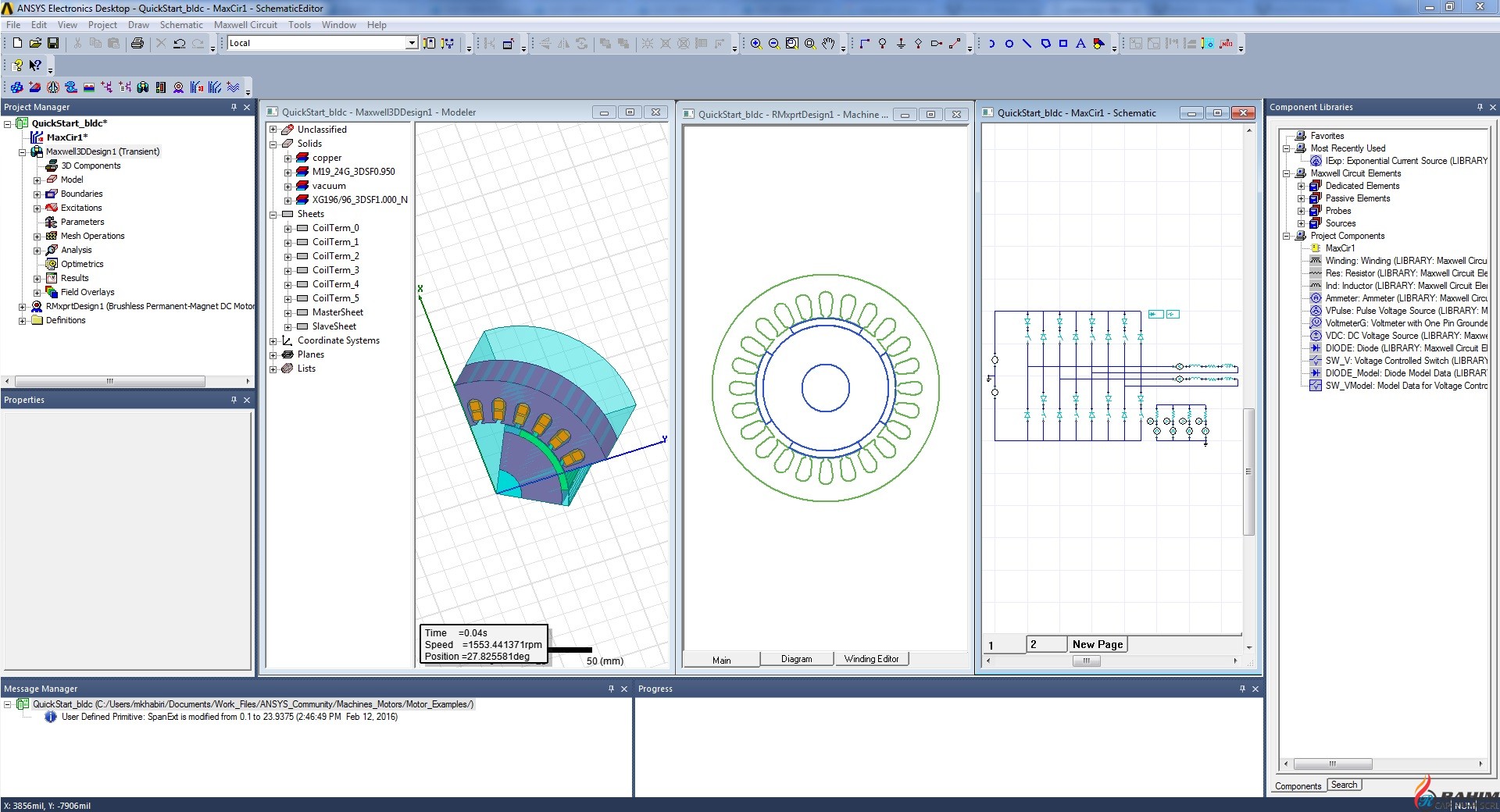The width and height of the screenshot is (1500, 812).
Task: Open the Schematic menu
Action: click(181, 25)
